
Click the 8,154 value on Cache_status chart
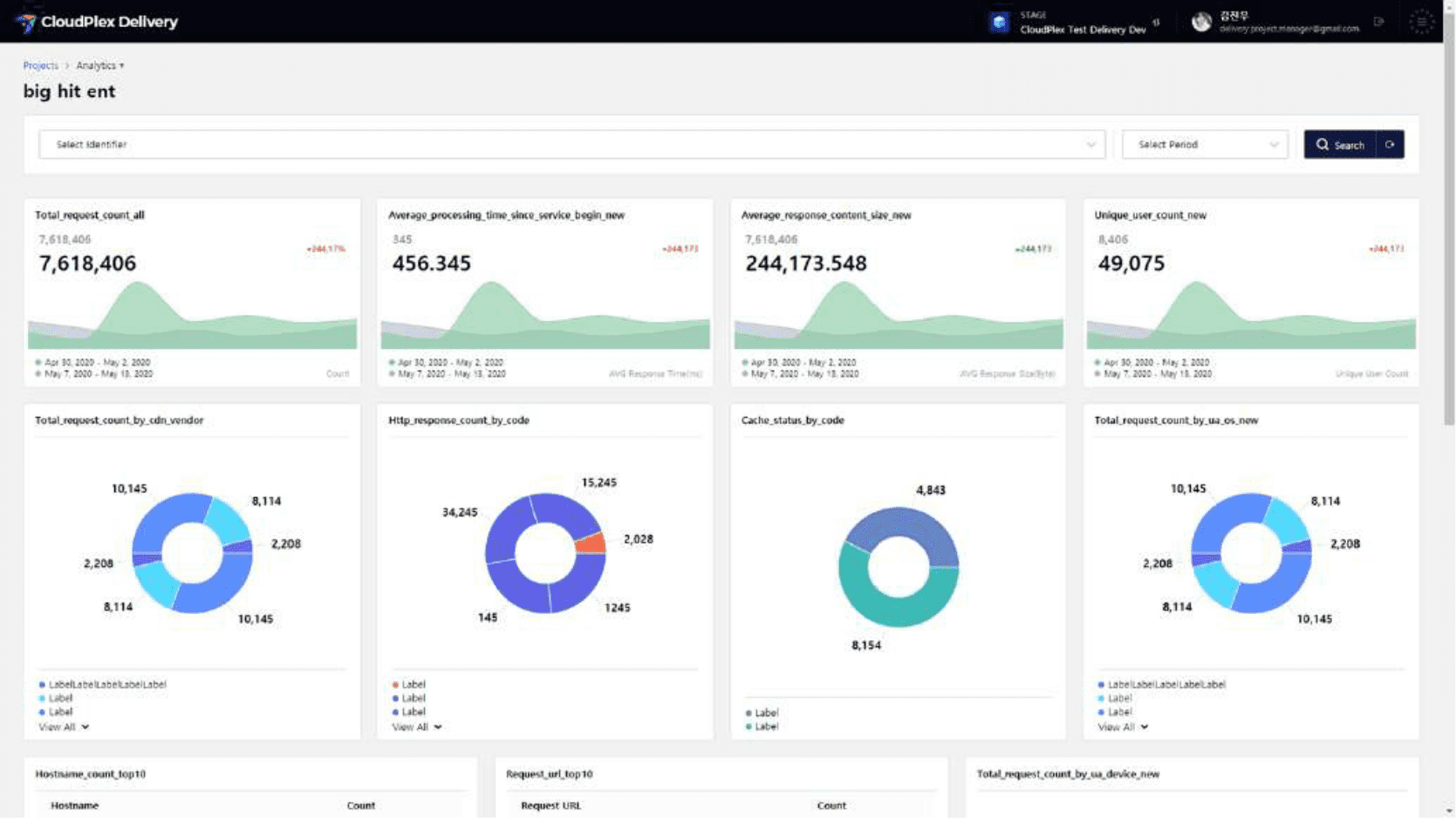click(x=865, y=645)
